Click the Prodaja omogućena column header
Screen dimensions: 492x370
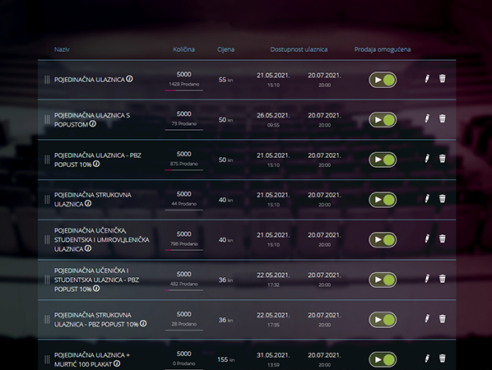click(382, 49)
